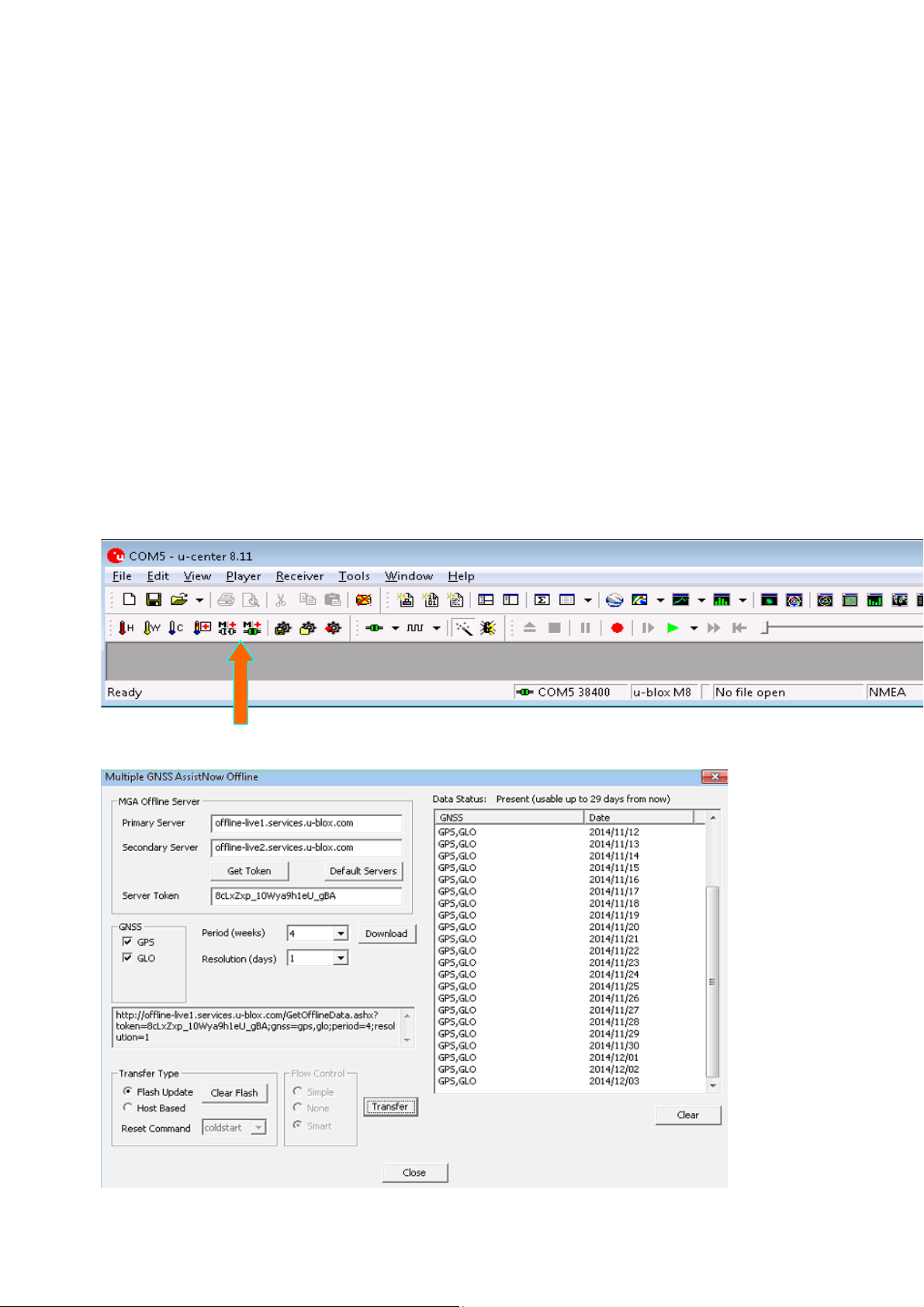Enable autobauding with the magic wand icon

[x=464, y=628]
